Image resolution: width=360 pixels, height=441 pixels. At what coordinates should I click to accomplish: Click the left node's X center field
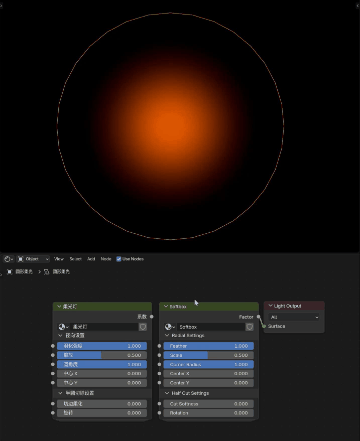click(102, 374)
